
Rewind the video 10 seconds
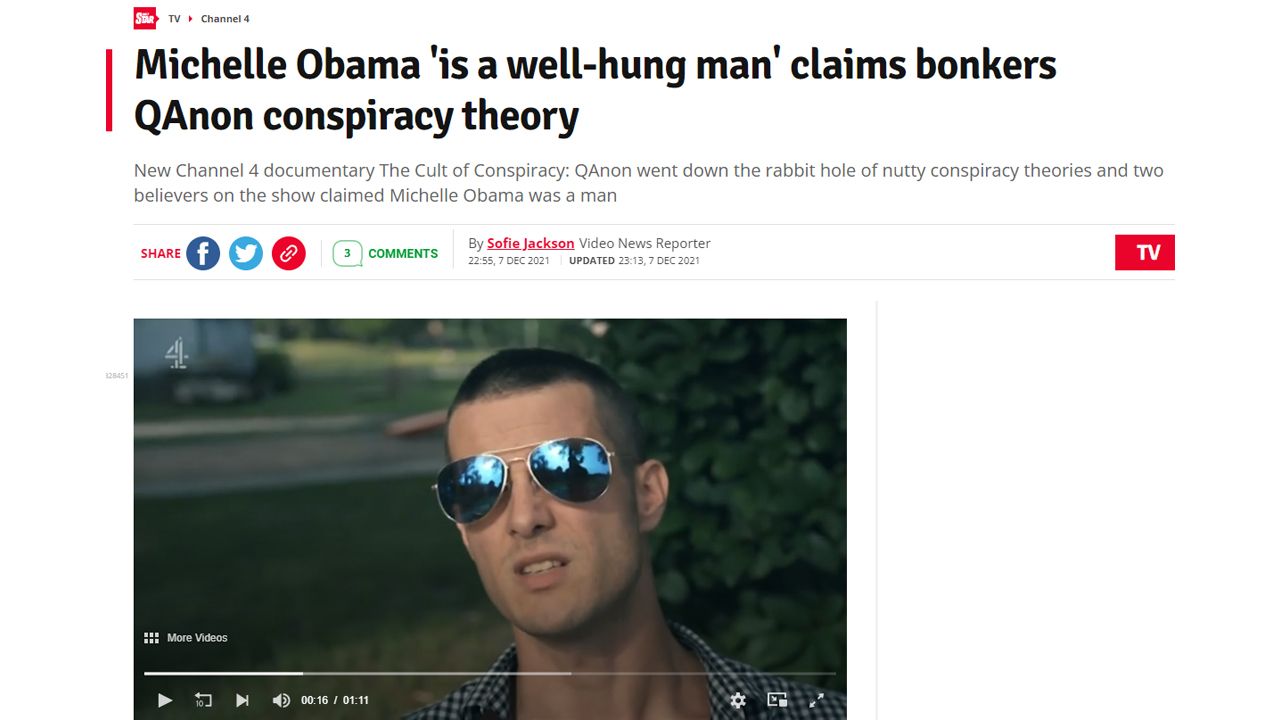[x=203, y=700]
